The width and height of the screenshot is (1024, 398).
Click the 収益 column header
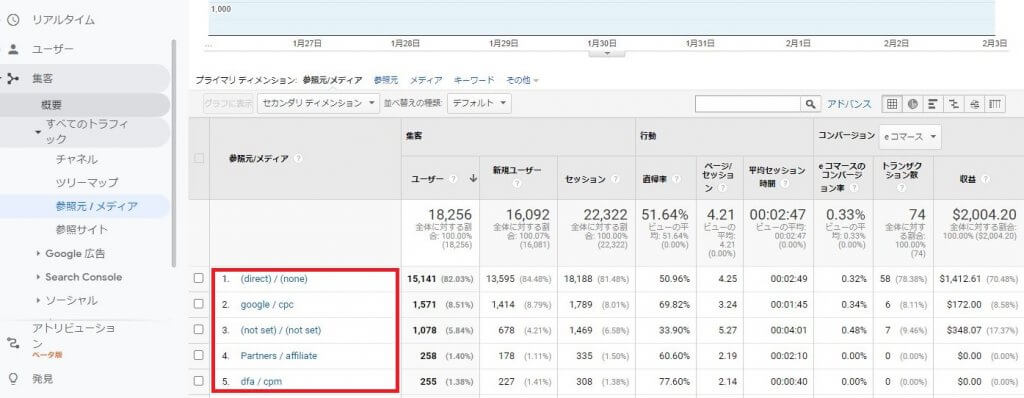click(x=967, y=179)
